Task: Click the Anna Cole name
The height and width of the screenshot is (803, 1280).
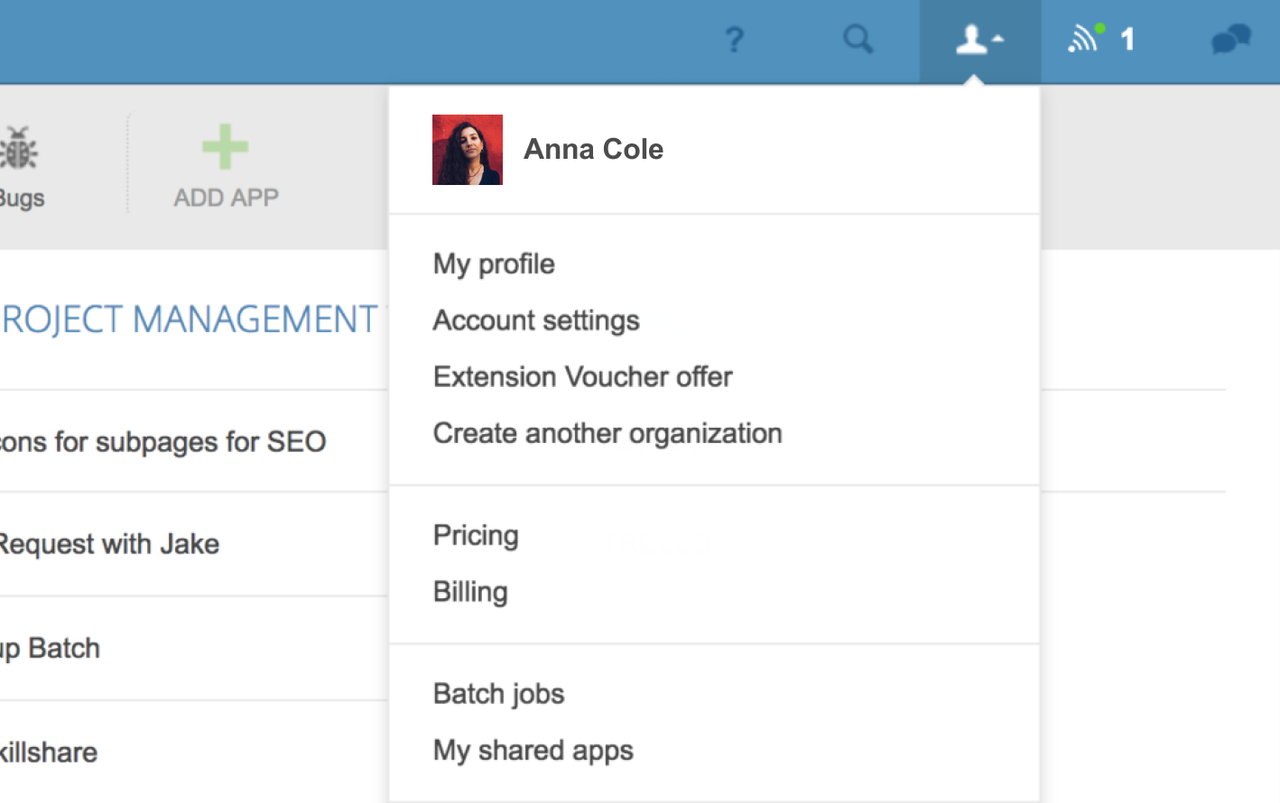Action: click(593, 150)
